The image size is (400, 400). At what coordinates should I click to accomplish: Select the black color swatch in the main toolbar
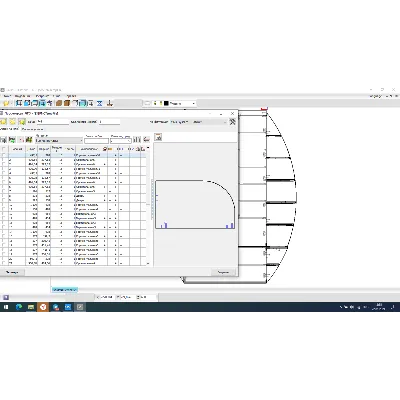point(166,104)
